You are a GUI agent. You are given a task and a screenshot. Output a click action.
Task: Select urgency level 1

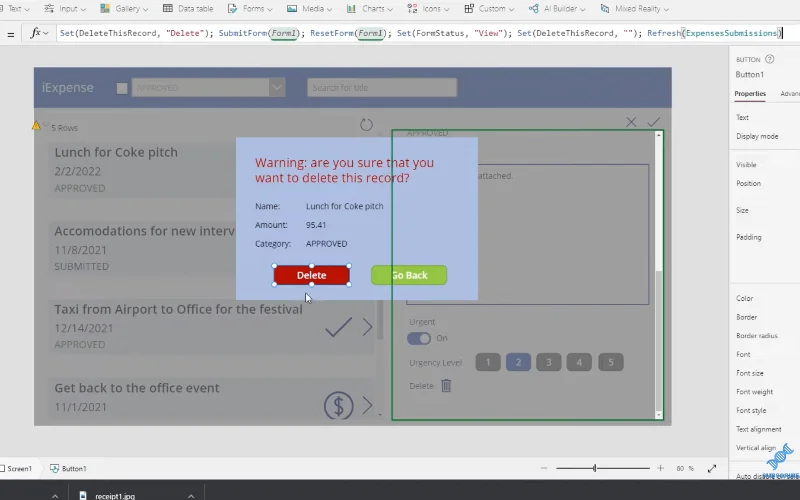(x=488, y=362)
